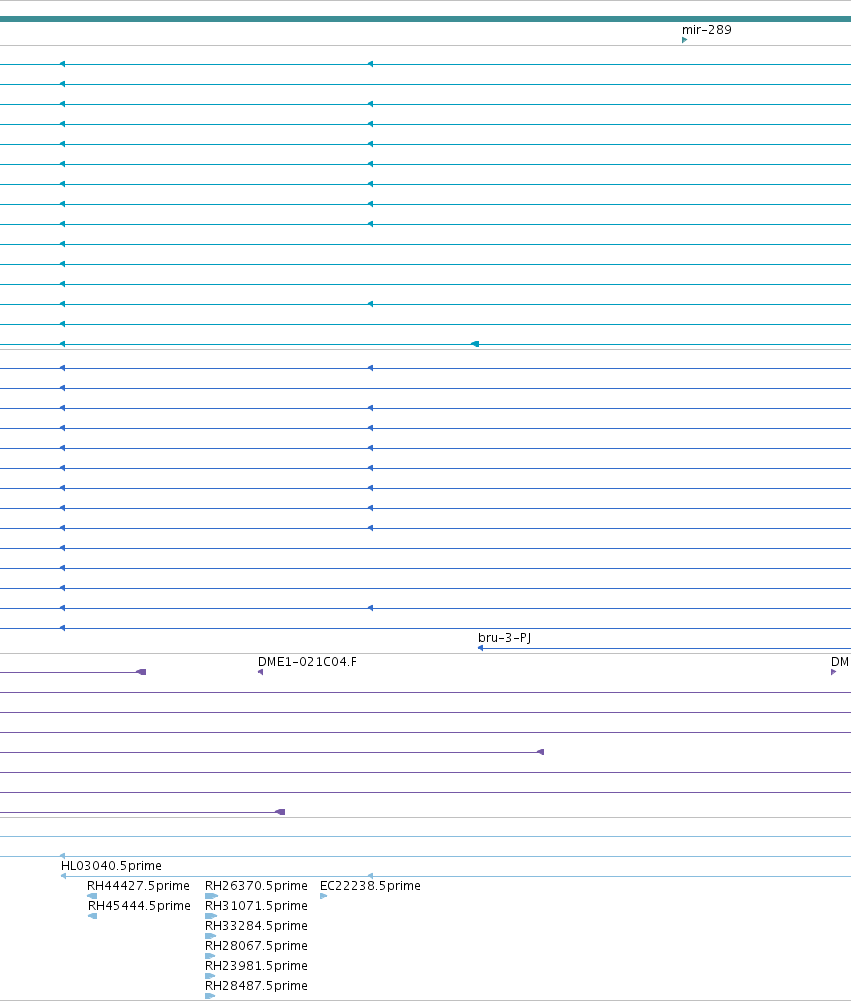Screen dimensions: 851x1001
Task: Click the DME1-021C04.F arrow glyph
Action: (260, 672)
